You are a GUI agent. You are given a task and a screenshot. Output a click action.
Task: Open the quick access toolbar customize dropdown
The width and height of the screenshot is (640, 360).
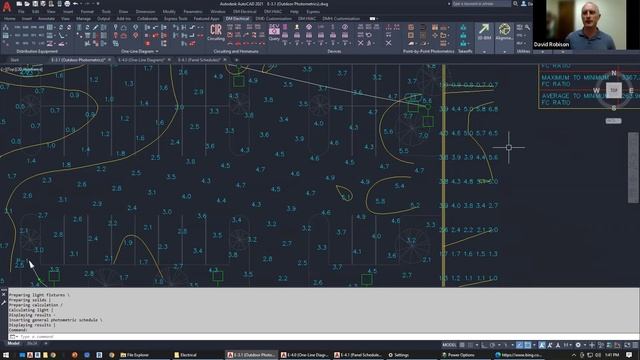click(x=98, y=4)
